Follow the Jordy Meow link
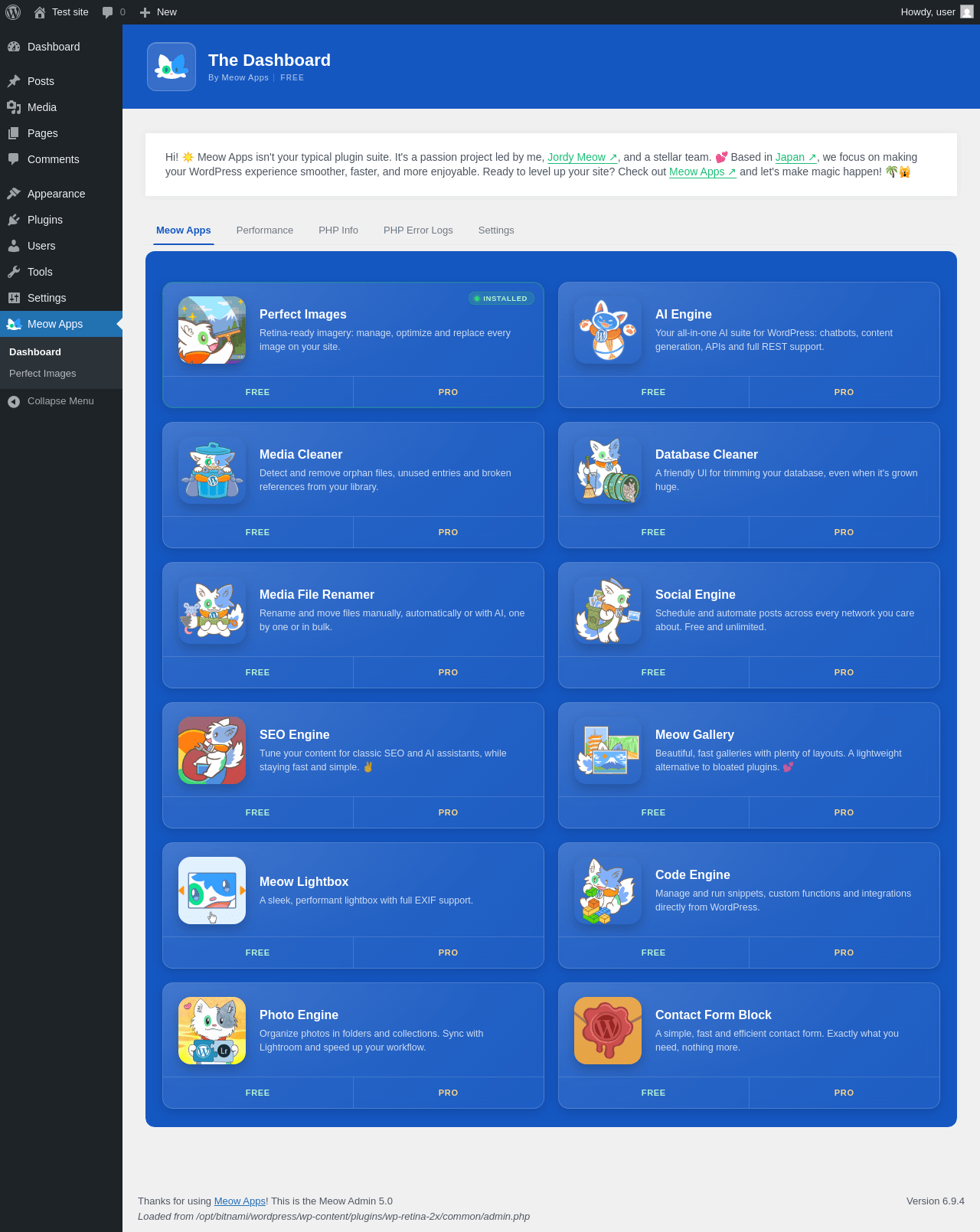Image resolution: width=980 pixels, height=1232 pixels. click(x=583, y=157)
